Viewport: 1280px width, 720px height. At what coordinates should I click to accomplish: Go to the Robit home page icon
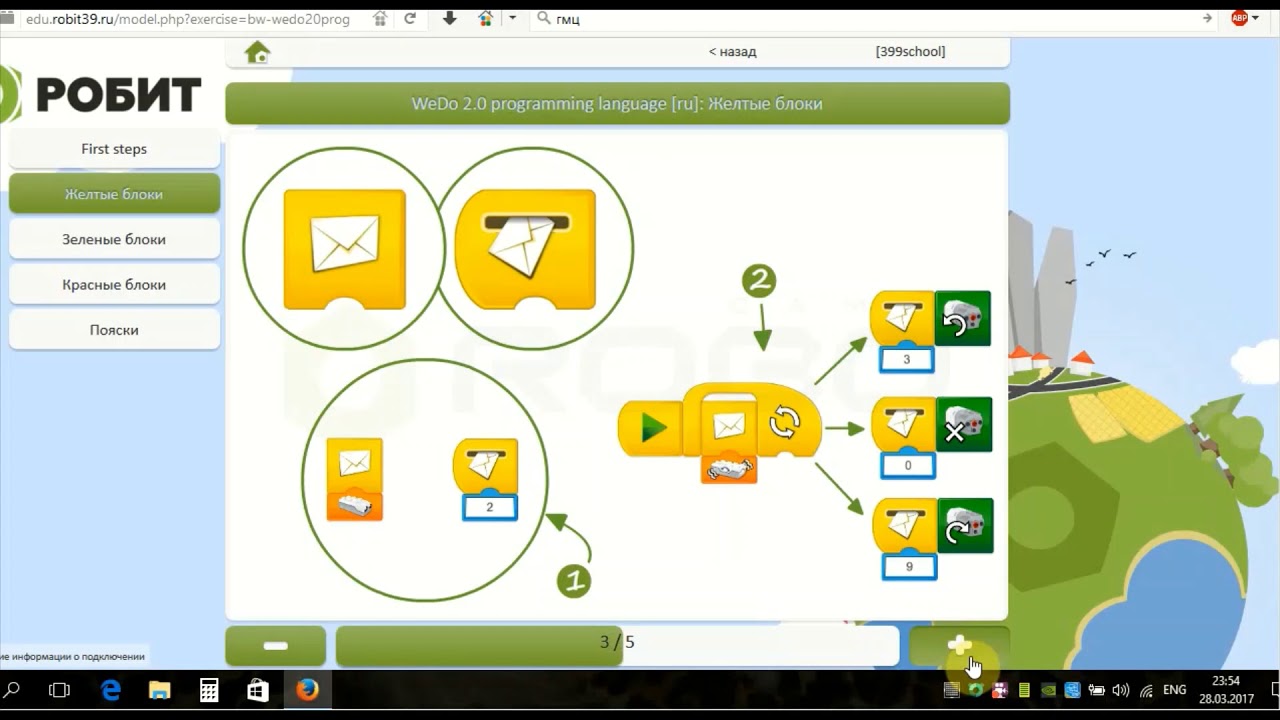(258, 52)
